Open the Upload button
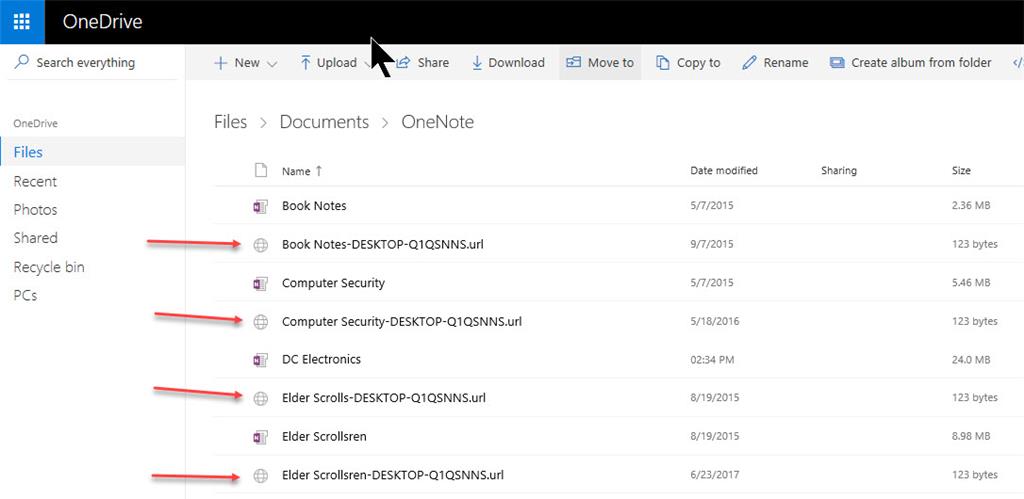 point(335,63)
